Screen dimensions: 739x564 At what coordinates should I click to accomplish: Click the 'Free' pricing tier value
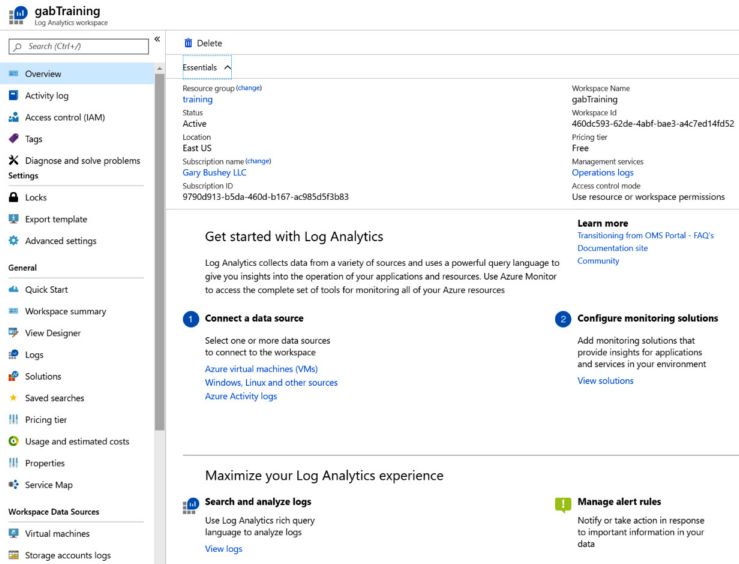pos(580,148)
